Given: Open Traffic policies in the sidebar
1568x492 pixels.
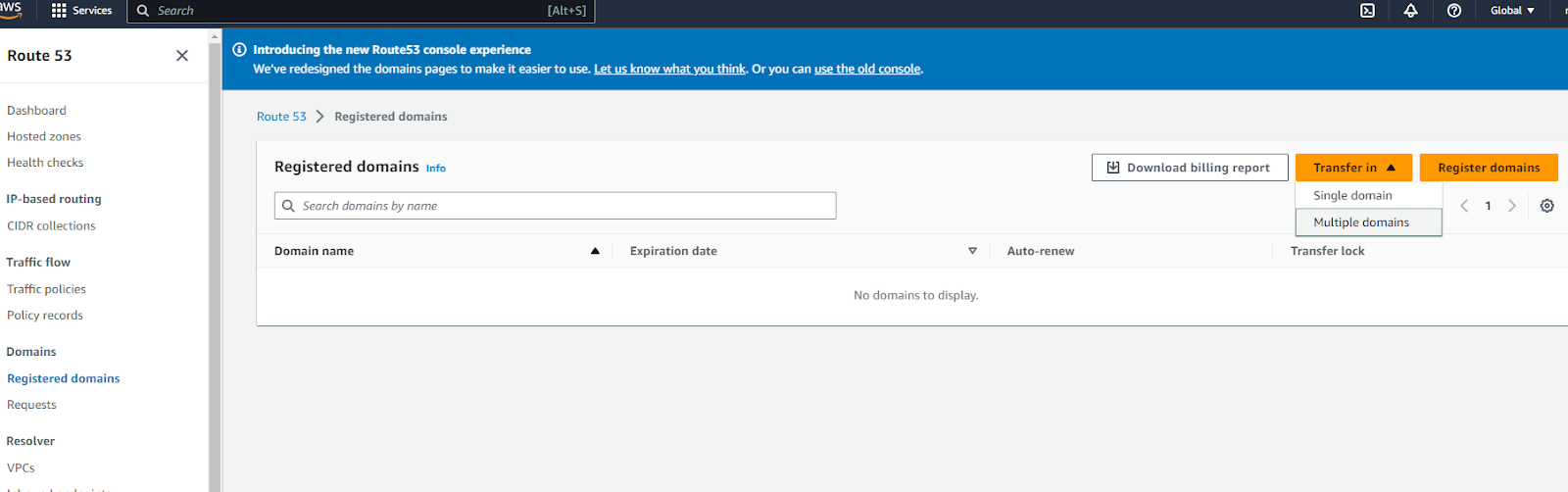Looking at the screenshot, I should pyautogui.click(x=46, y=289).
